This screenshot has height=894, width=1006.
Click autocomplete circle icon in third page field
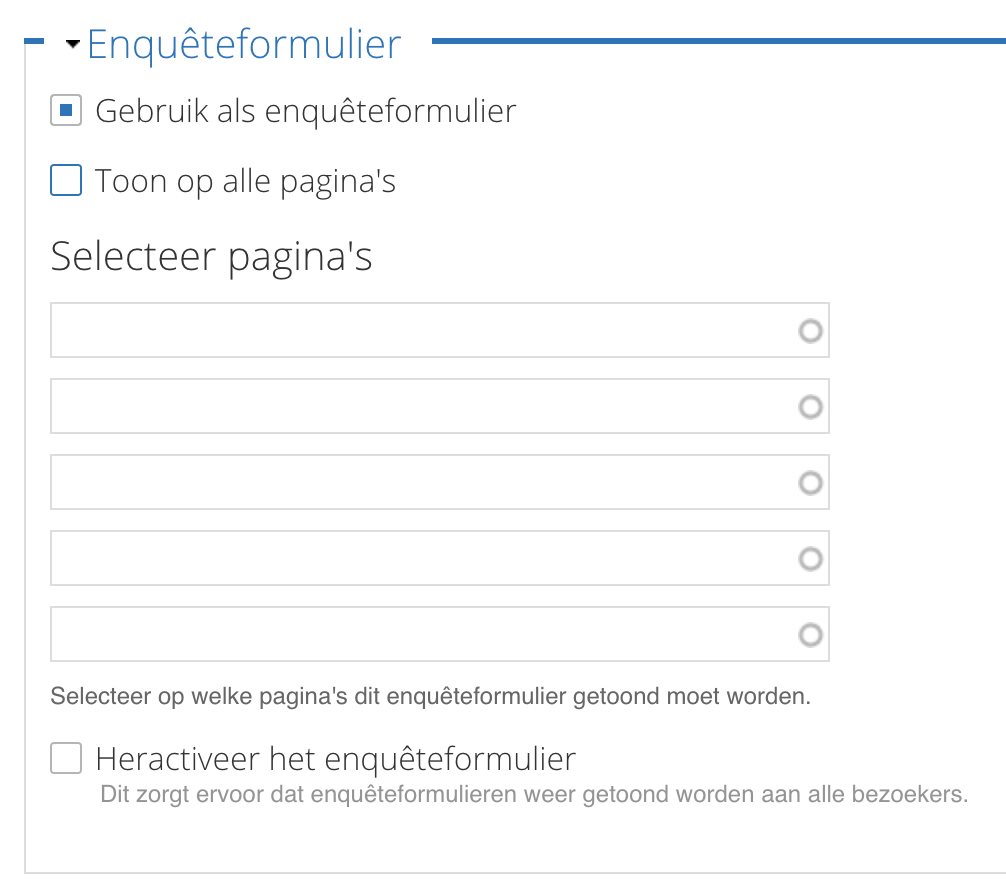click(x=811, y=483)
